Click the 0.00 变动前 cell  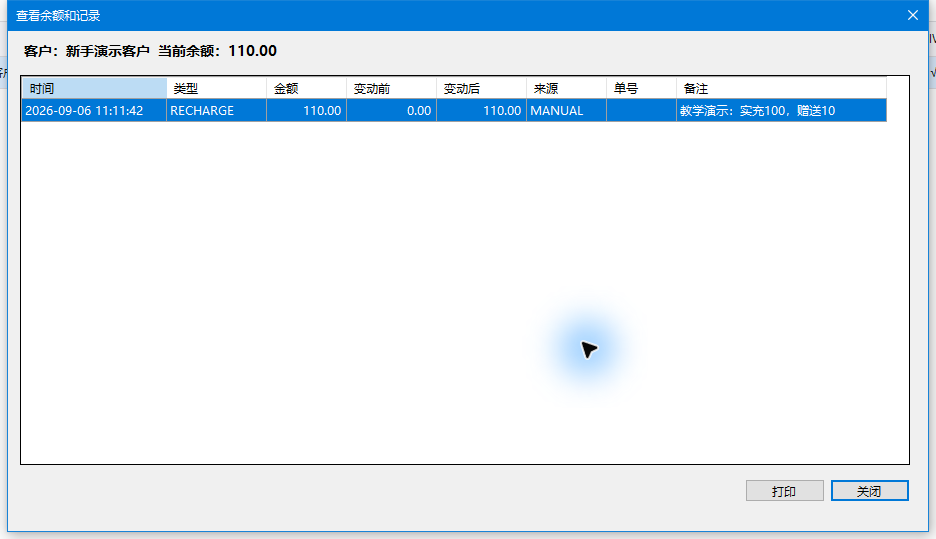pos(392,110)
